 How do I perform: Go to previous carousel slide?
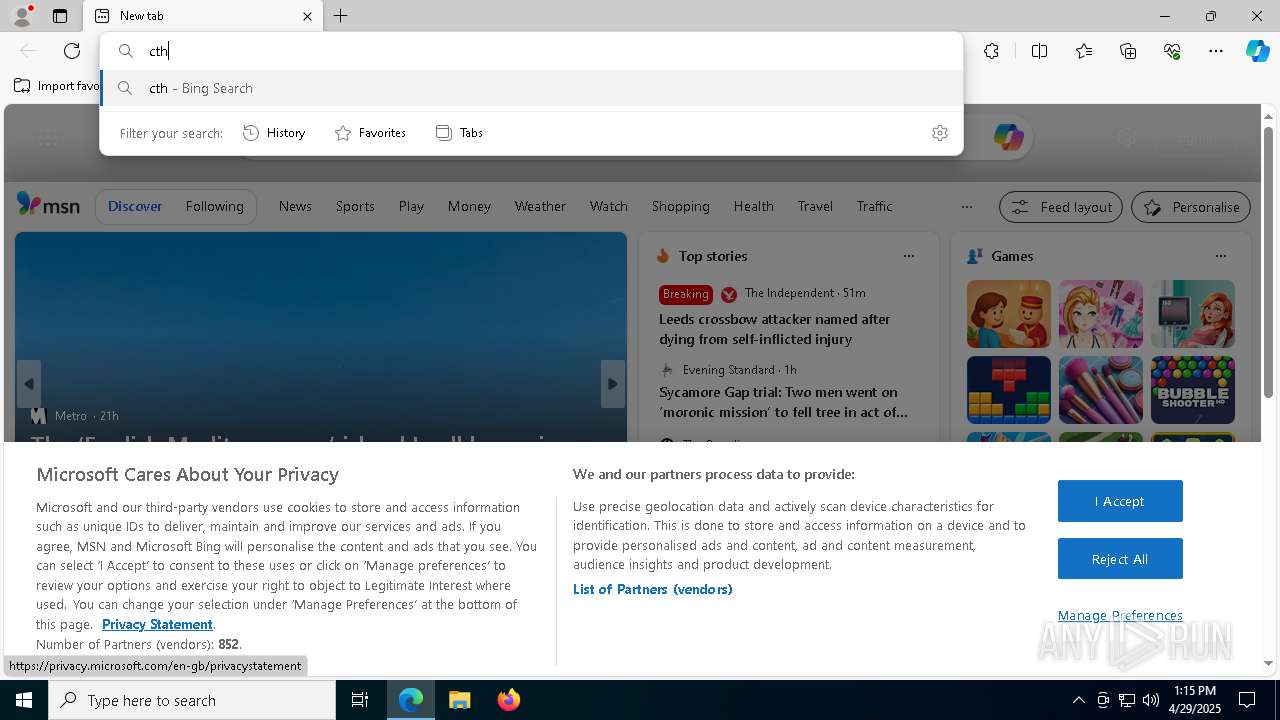click(29, 384)
